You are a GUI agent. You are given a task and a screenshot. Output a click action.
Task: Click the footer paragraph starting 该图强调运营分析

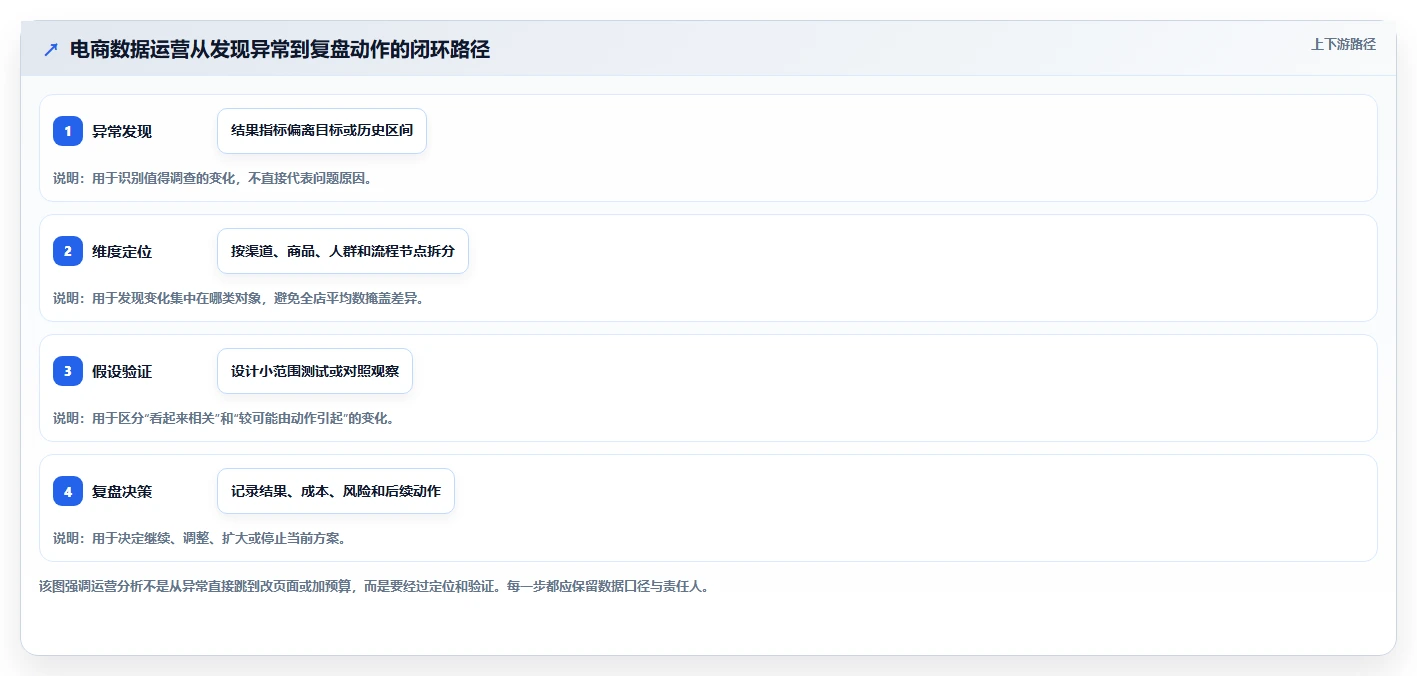(375, 587)
